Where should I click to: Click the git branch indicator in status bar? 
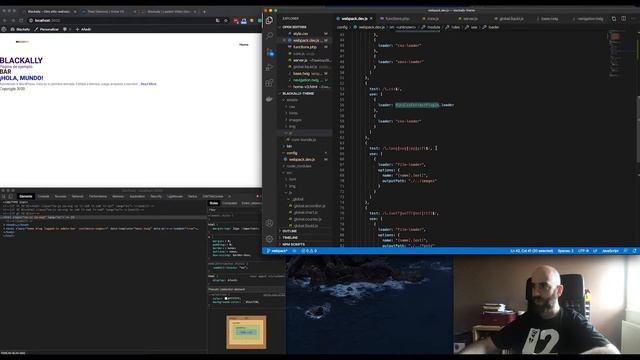pos(277,251)
